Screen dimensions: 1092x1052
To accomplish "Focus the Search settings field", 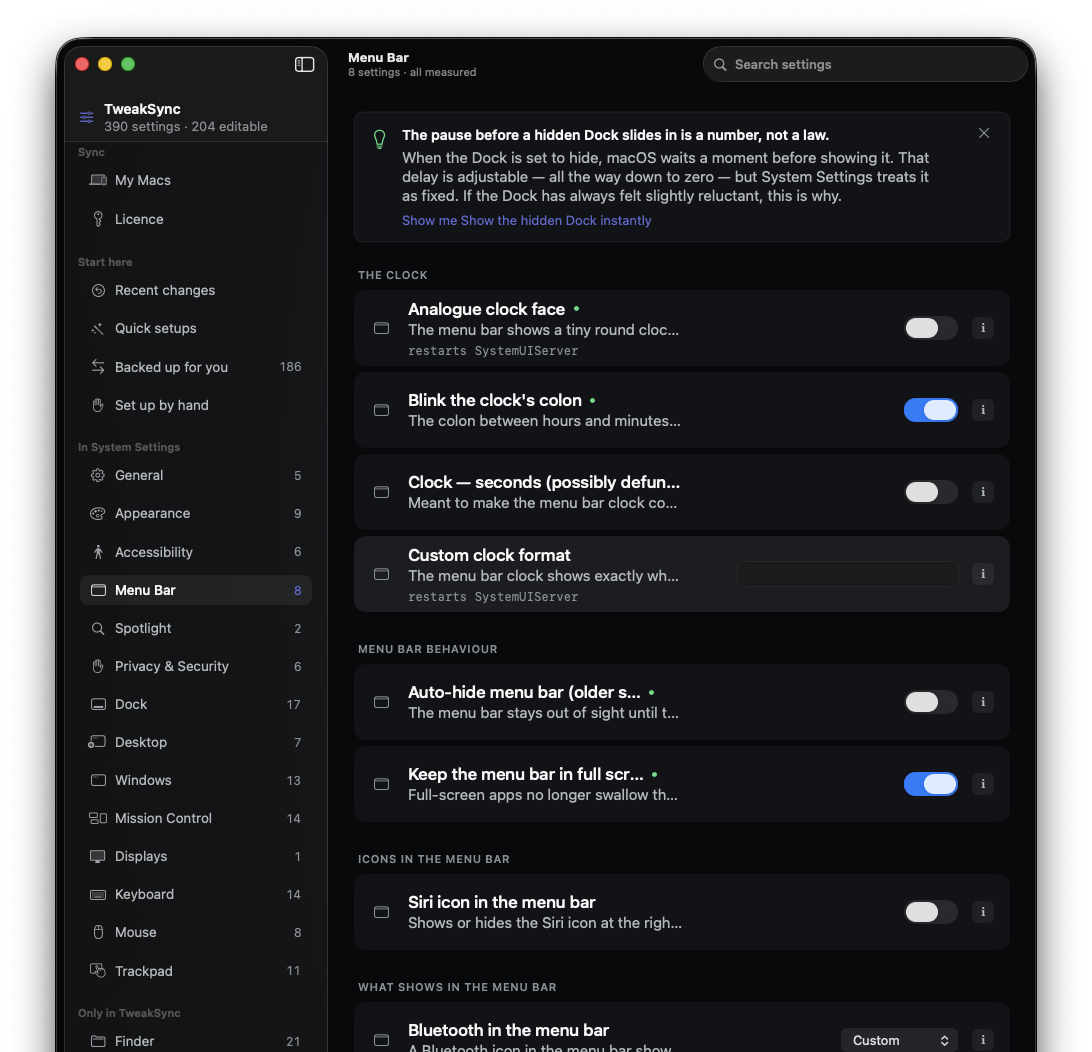I will (x=865, y=64).
